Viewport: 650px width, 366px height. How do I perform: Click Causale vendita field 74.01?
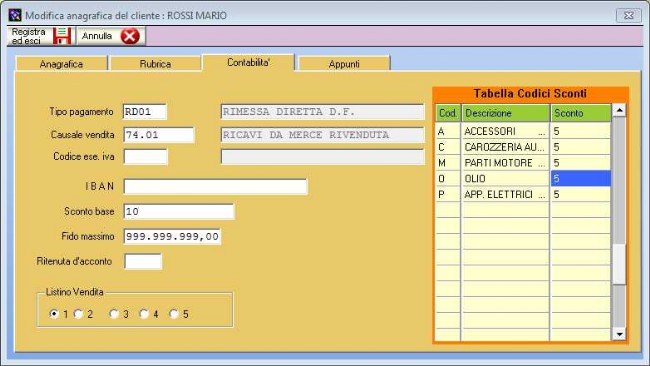(x=159, y=135)
